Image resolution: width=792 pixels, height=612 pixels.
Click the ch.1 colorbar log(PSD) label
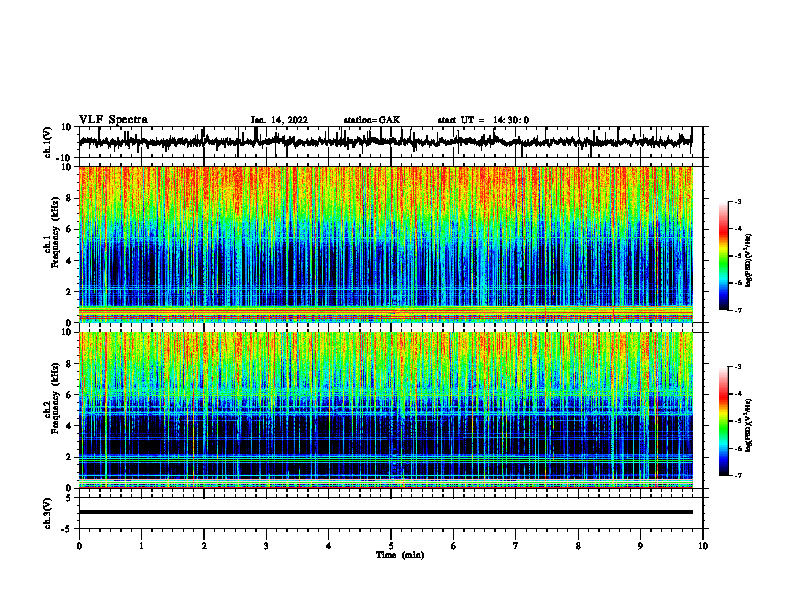(748, 261)
